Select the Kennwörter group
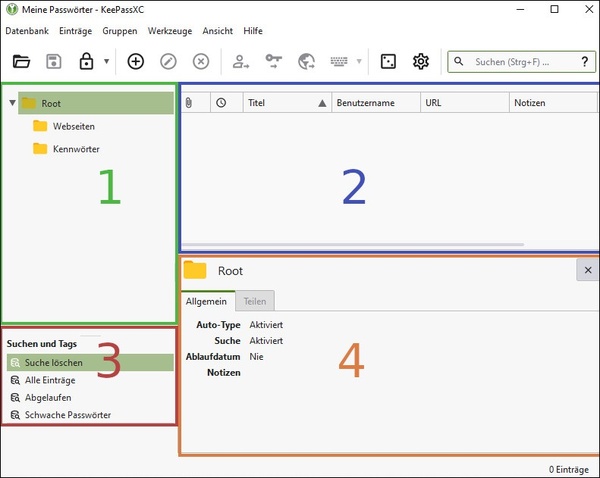The width and height of the screenshot is (600, 478). click(66, 148)
